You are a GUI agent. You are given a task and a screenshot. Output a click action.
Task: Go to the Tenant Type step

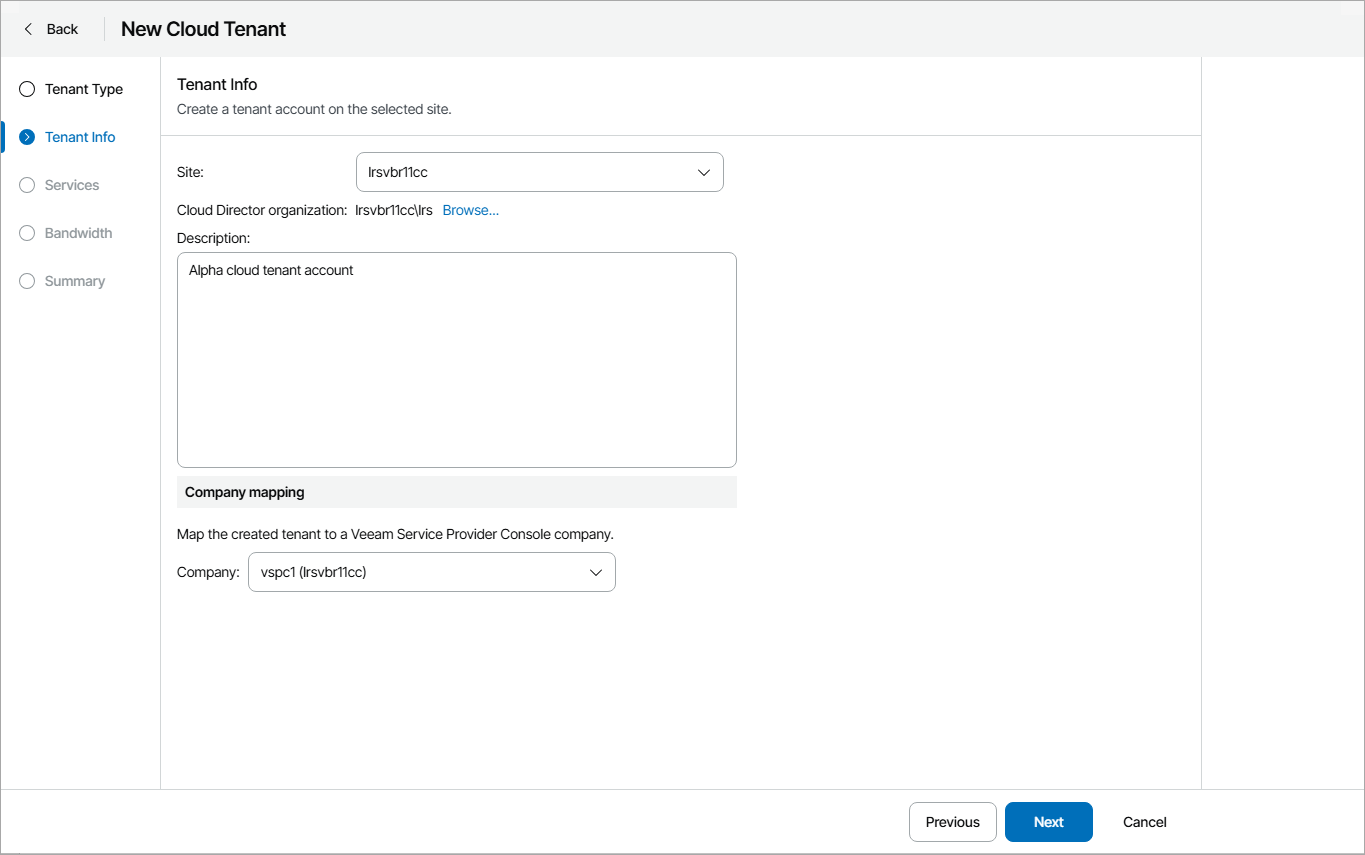point(84,89)
